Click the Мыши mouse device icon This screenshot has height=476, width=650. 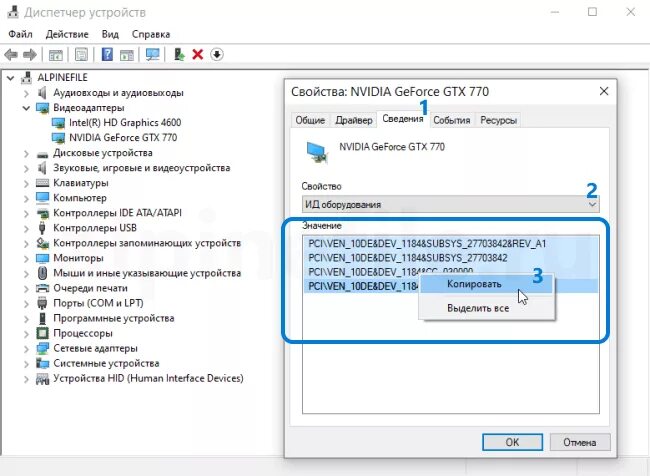pyautogui.click(x=42, y=273)
